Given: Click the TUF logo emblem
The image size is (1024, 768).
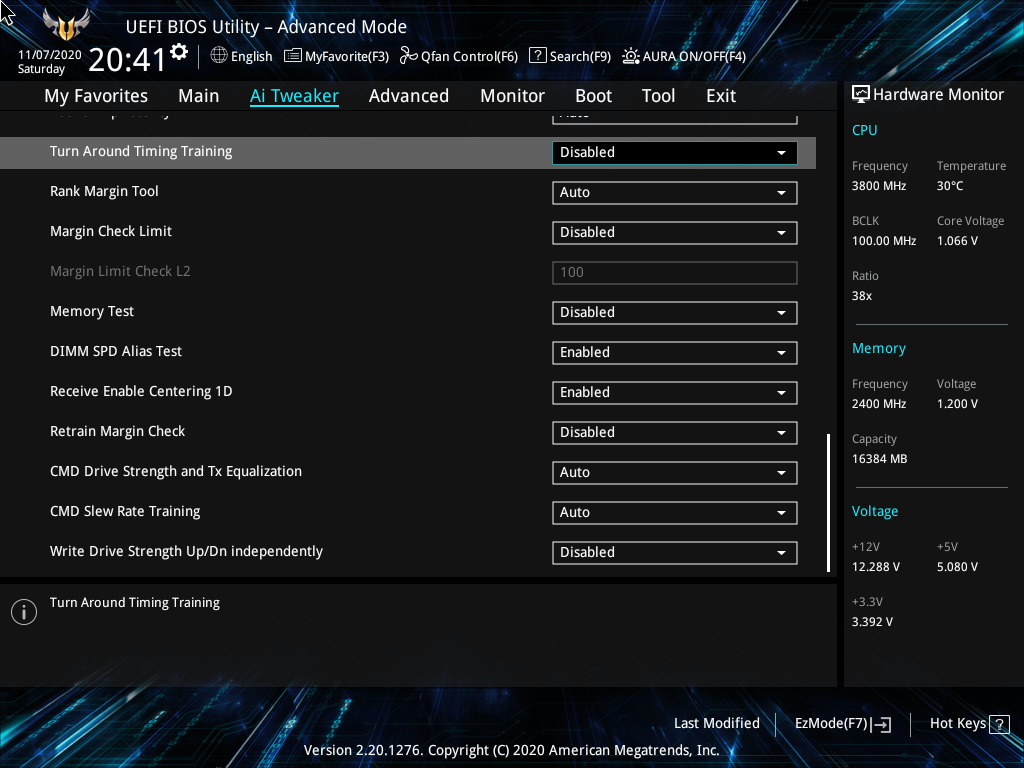Looking at the screenshot, I should (66, 25).
